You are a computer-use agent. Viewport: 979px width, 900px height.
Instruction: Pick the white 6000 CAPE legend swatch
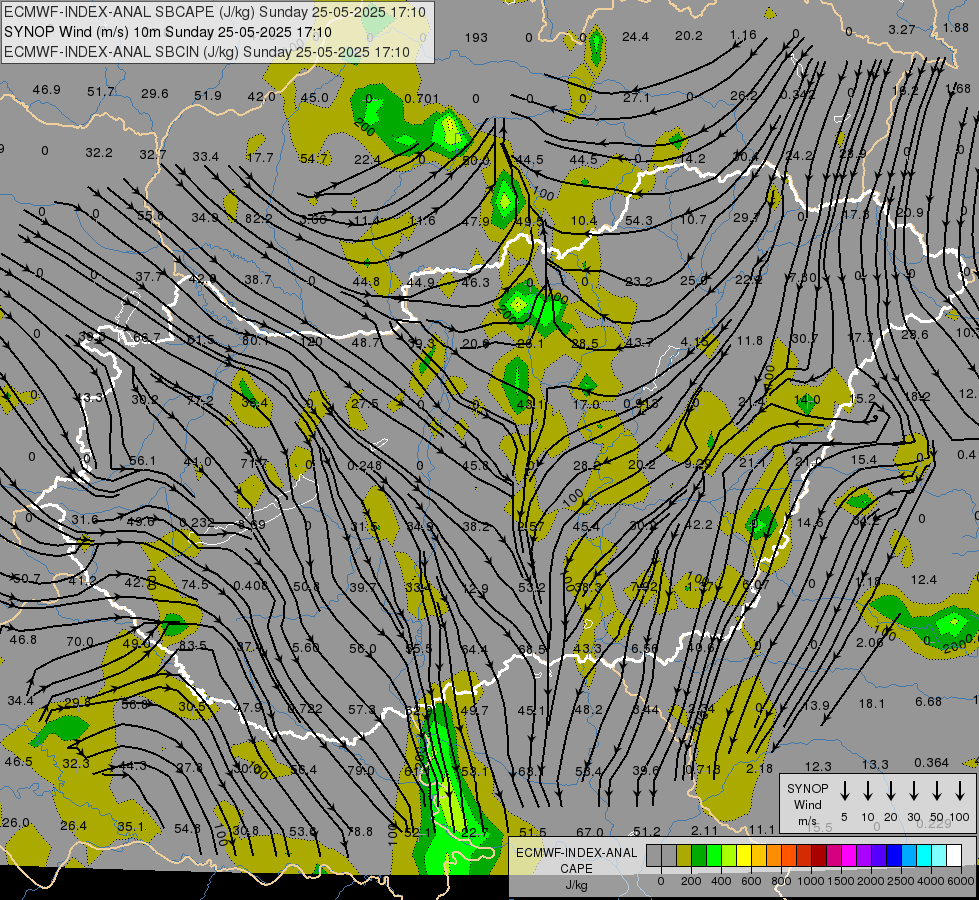pos(953,855)
